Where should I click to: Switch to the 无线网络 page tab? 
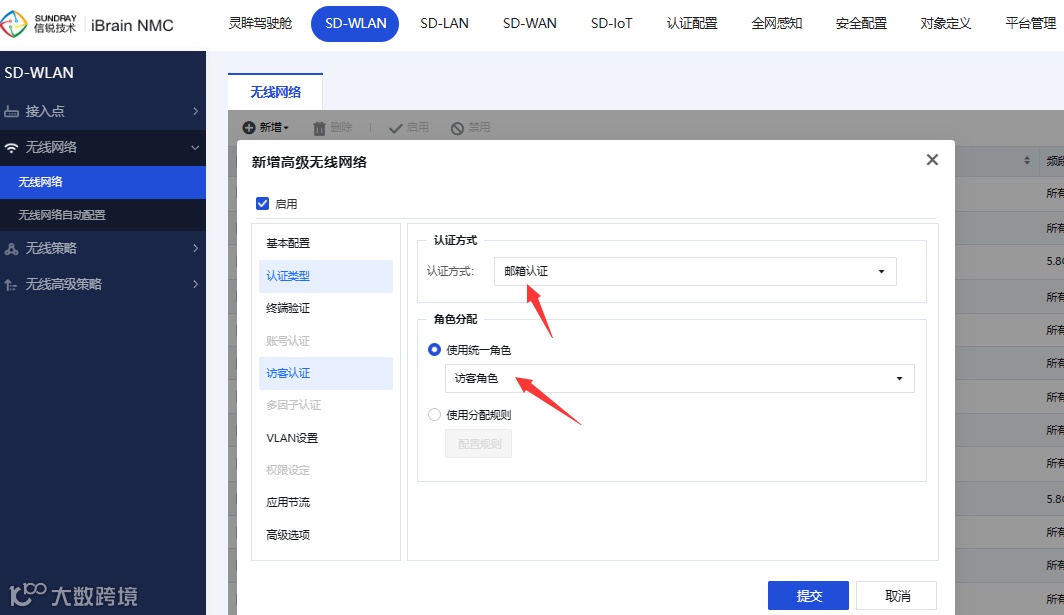pyautogui.click(x=276, y=92)
